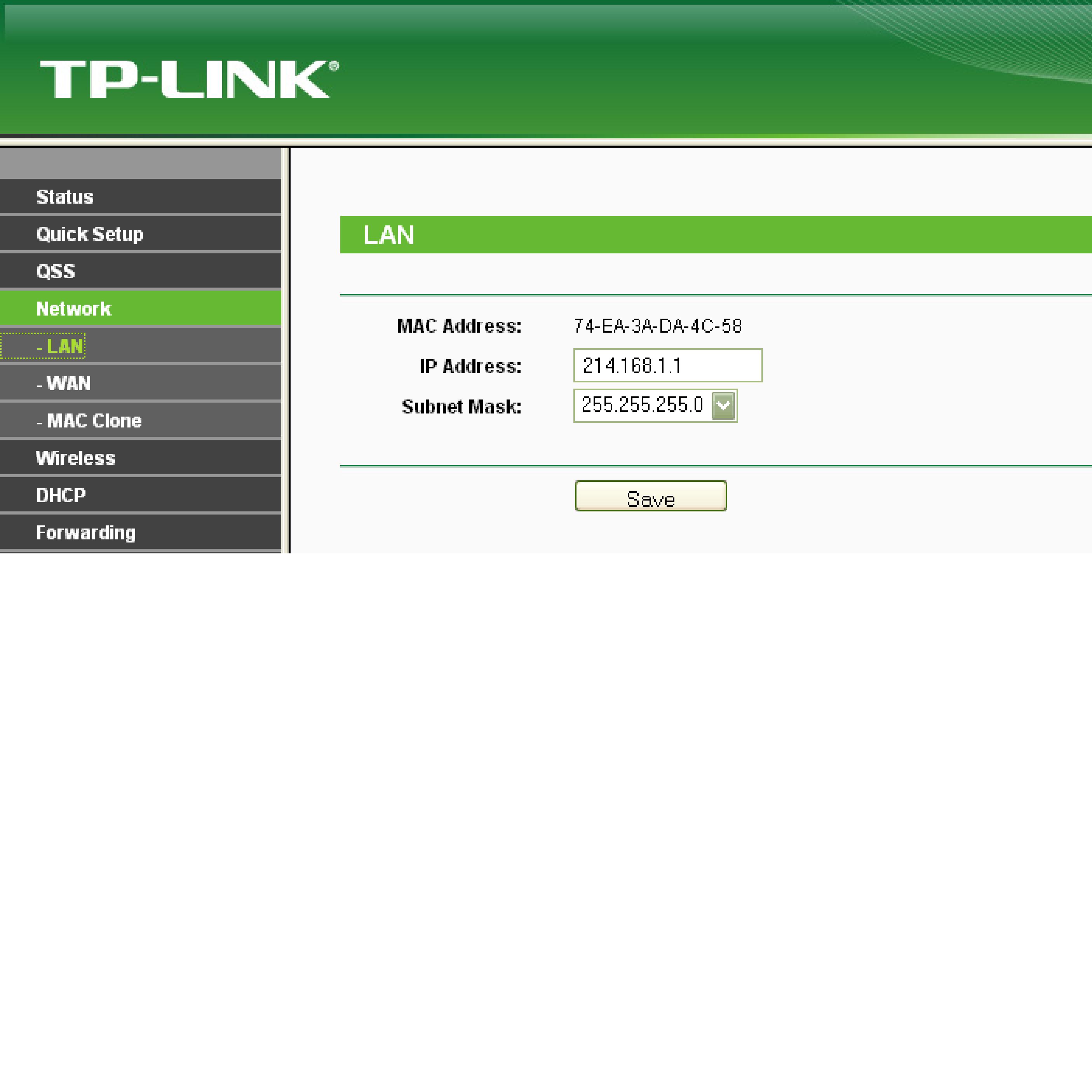Click the LAN page header

388,235
